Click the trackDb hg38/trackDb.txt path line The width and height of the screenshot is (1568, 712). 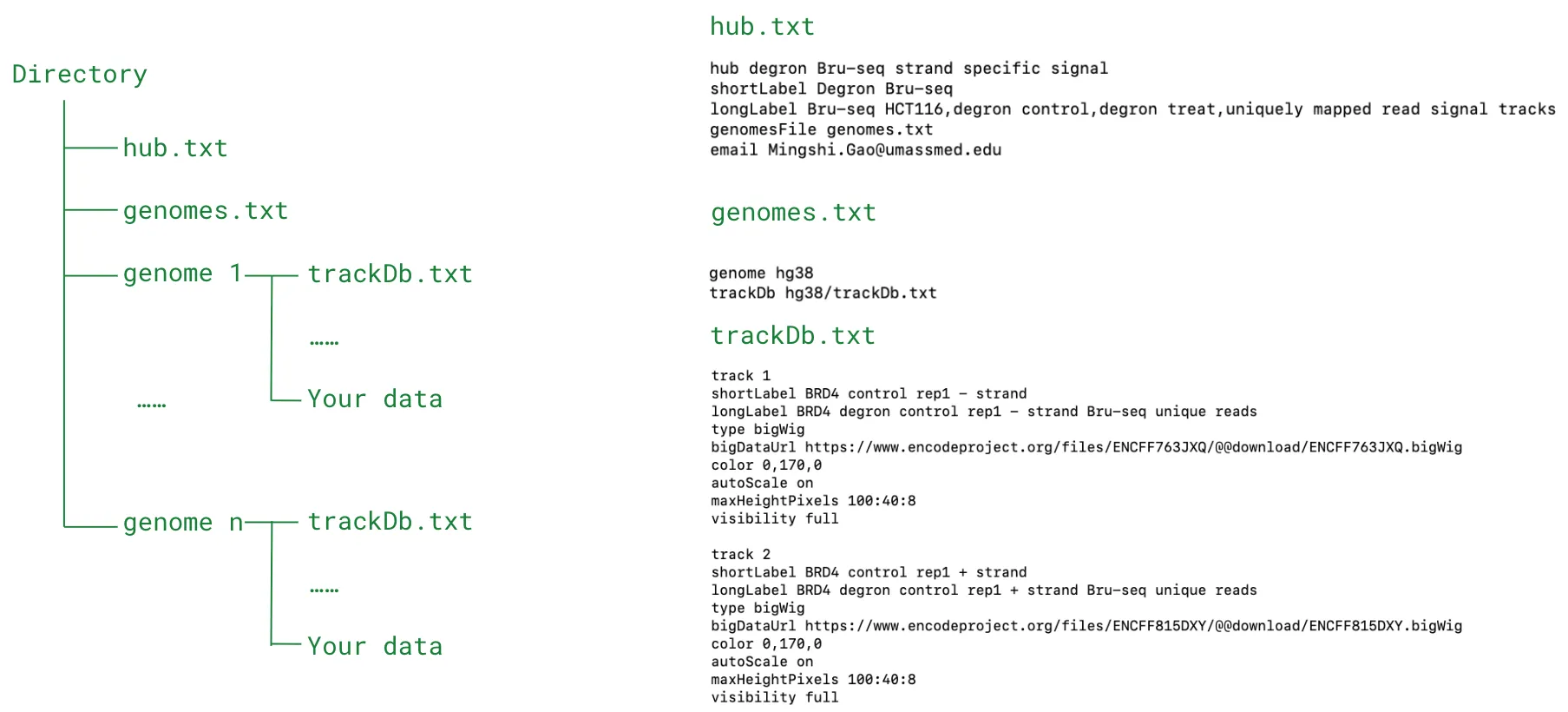click(823, 293)
